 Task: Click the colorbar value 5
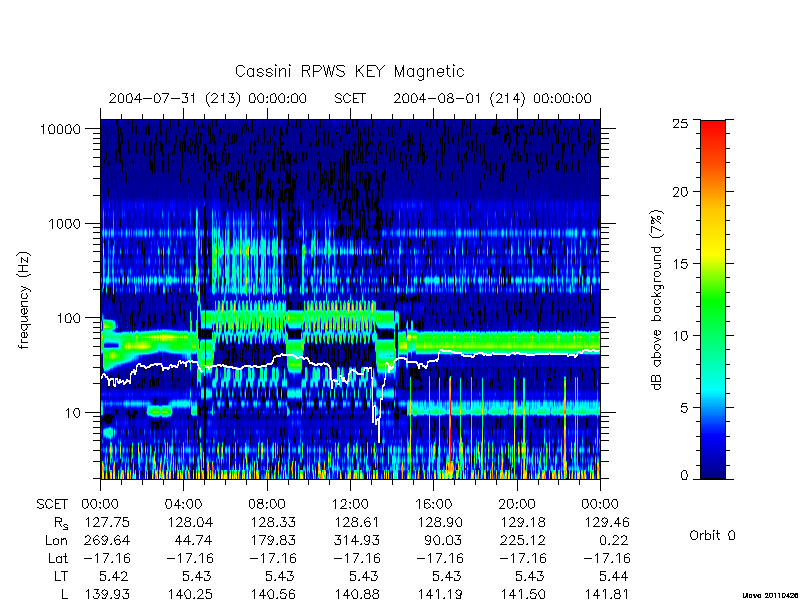684,408
